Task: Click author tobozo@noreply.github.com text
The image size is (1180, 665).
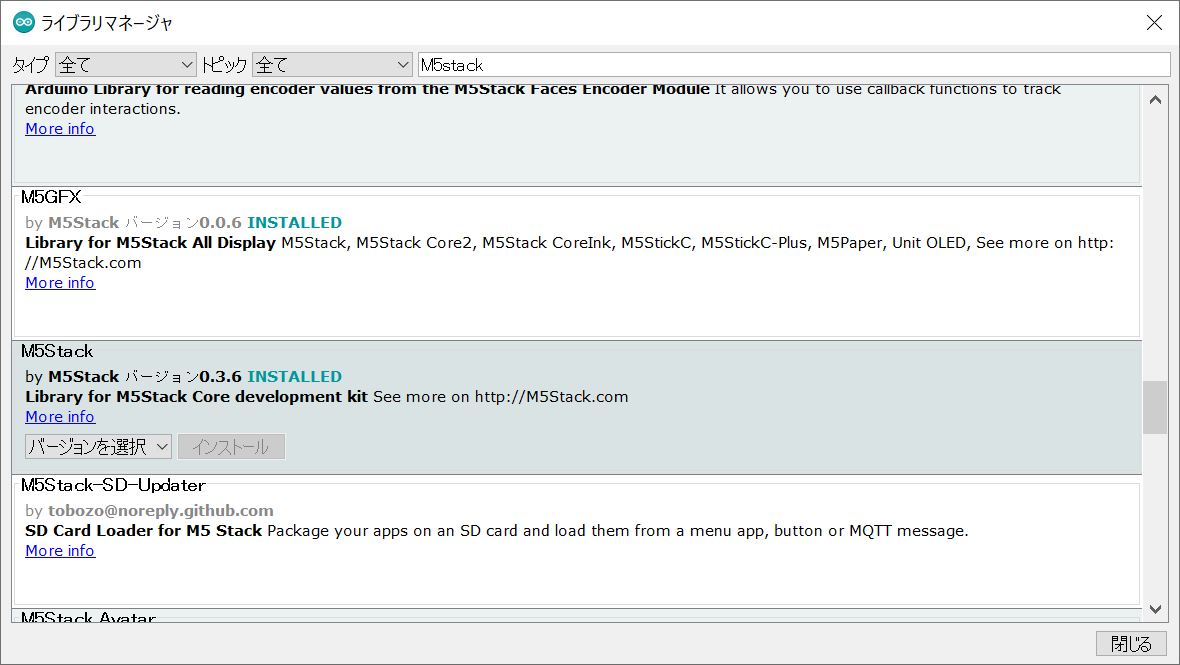Action: point(161,511)
